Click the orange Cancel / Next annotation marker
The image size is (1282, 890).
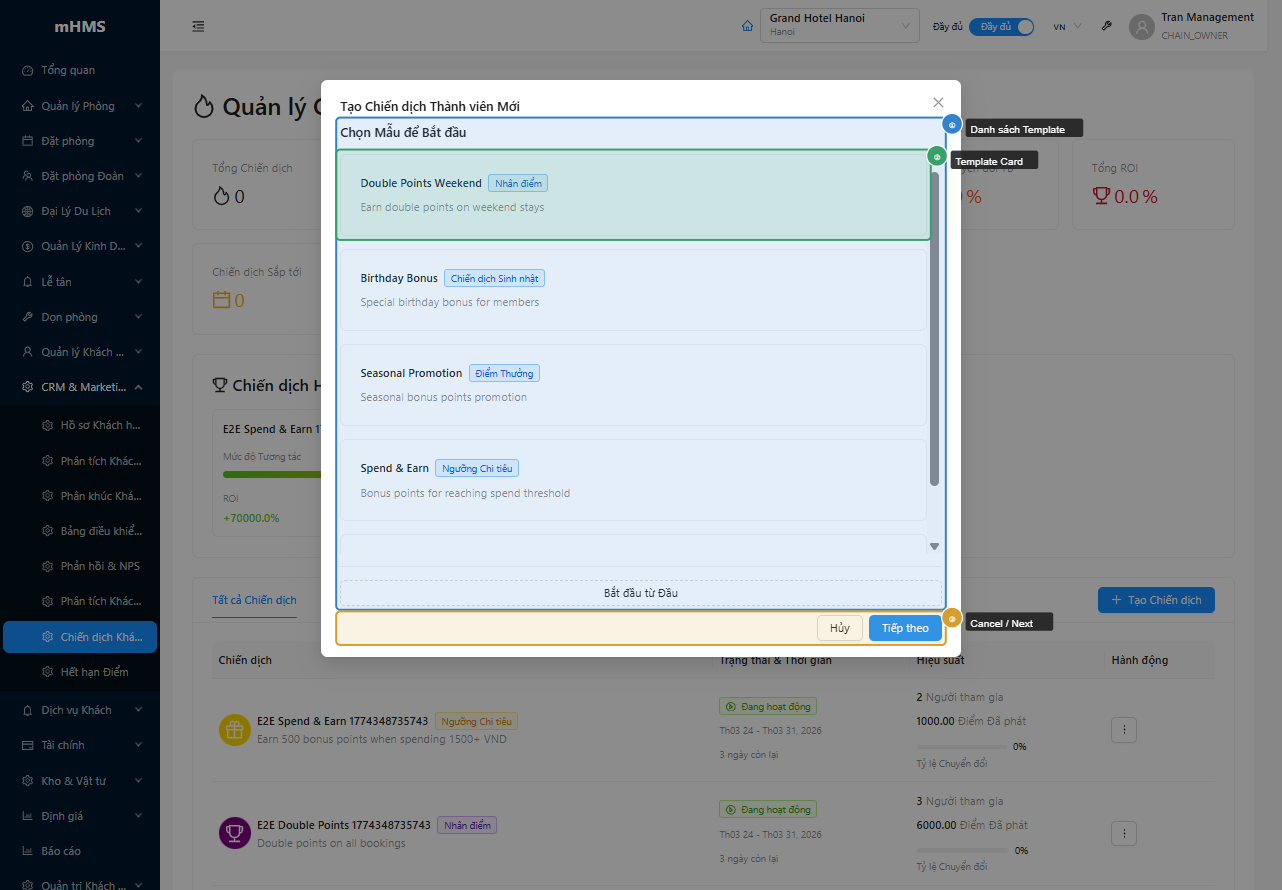(952, 619)
